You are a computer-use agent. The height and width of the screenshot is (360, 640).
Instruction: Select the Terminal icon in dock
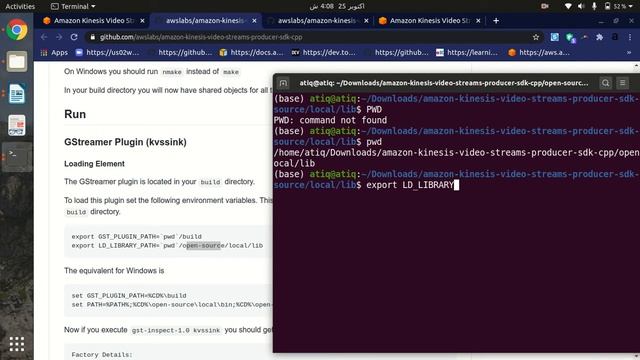tap(17, 157)
